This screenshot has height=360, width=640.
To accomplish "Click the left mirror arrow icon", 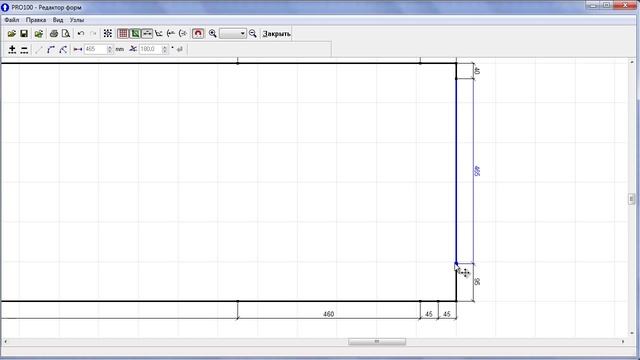I will pyautogui.click(x=171, y=33).
